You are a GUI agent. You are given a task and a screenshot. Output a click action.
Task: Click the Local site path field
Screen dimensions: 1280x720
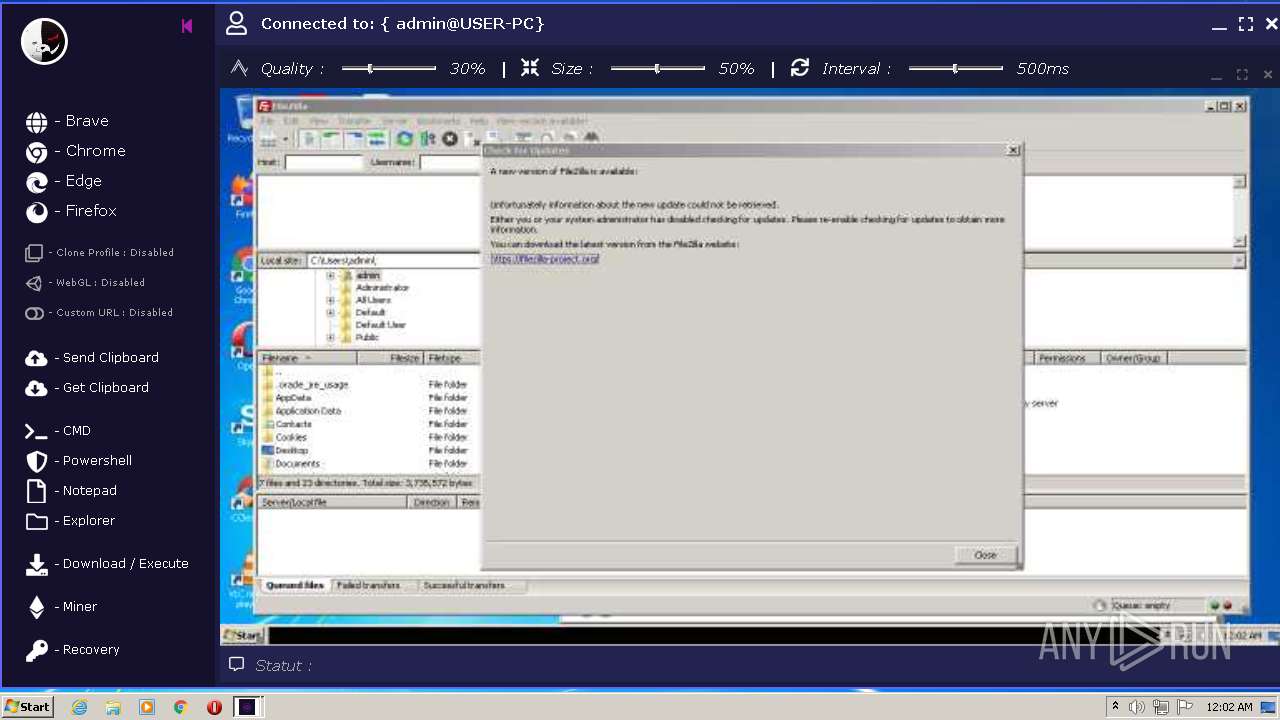tap(393, 260)
